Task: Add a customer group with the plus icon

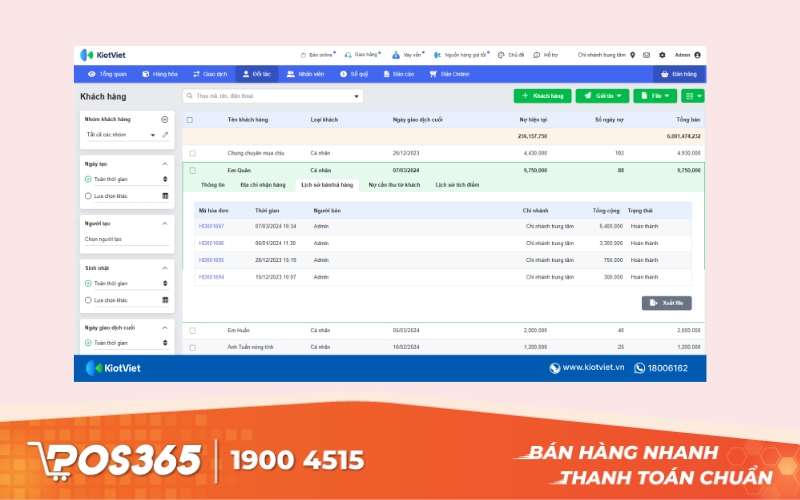Action: pos(164,119)
